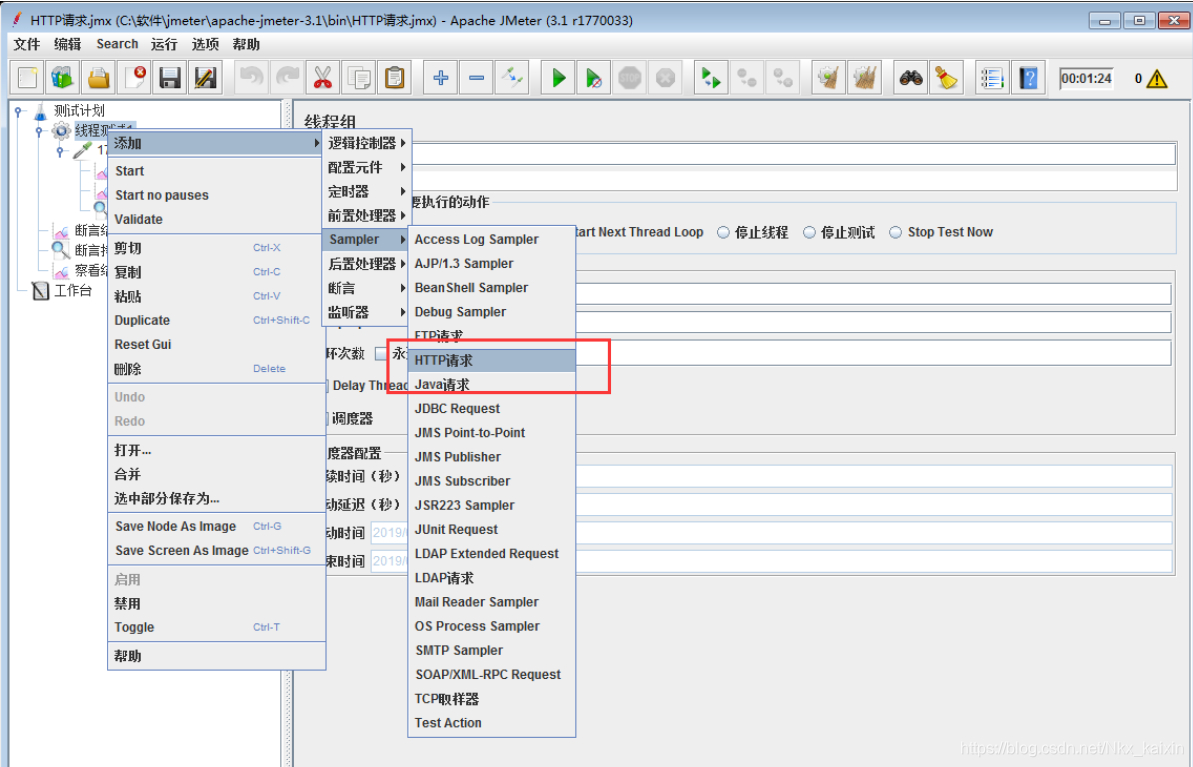Click the Shutdown X toolbar icon
The image size is (1193, 767).
666,78
